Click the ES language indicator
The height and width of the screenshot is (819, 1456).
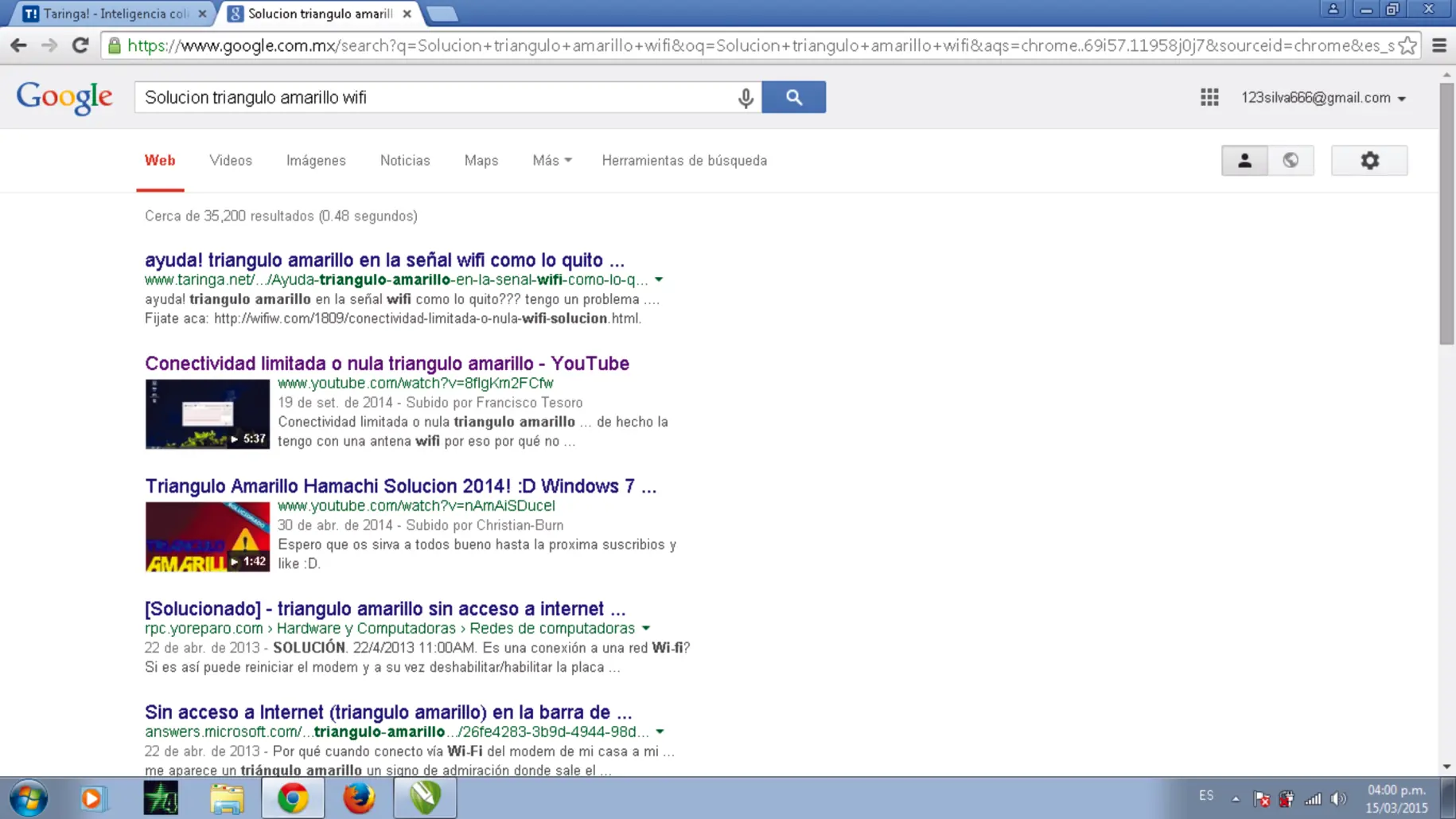1206,796
